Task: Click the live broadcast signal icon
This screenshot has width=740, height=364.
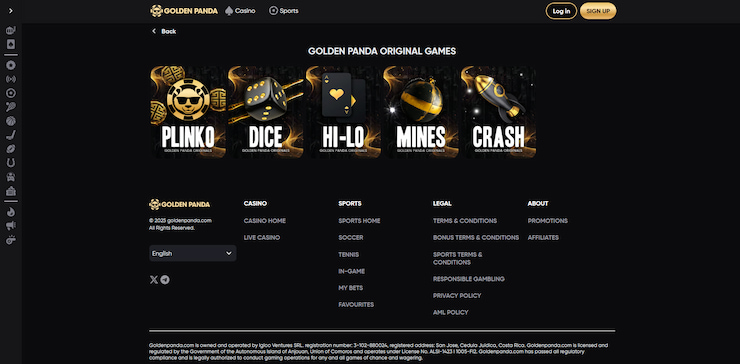Action: point(11,79)
